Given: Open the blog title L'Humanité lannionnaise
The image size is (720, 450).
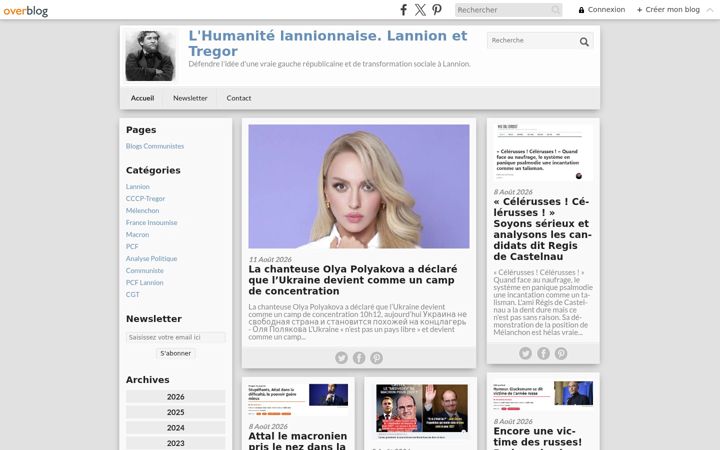Looking at the screenshot, I should (327, 43).
